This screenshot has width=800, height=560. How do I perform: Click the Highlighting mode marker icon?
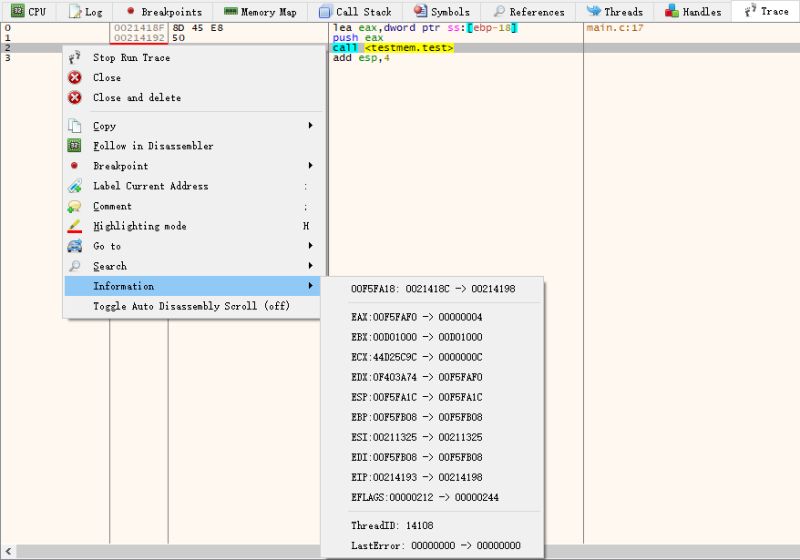pyautogui.click(x=74, y=226)
